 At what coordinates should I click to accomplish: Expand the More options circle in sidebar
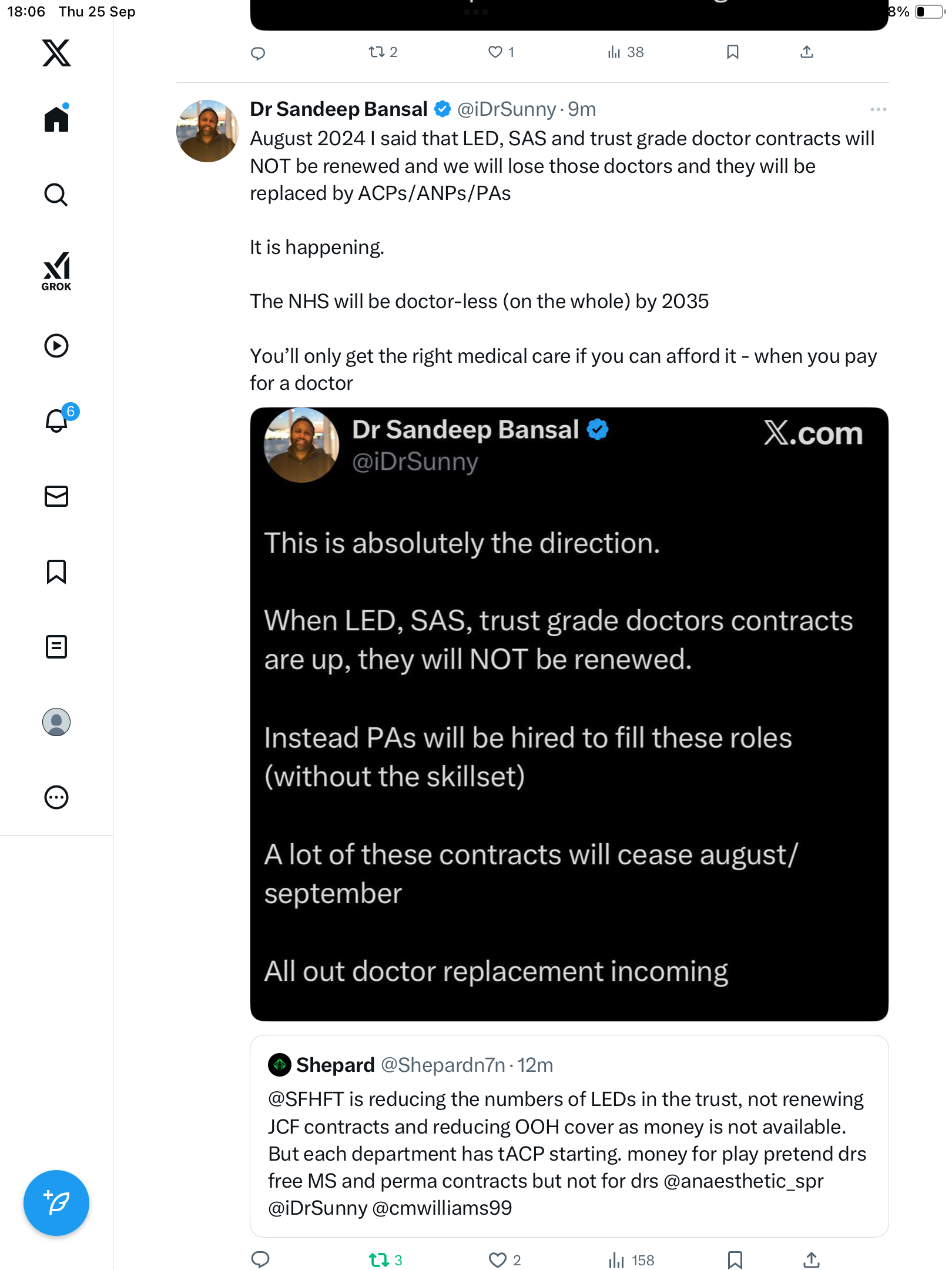pyautogui.click(x=56, y=797)
